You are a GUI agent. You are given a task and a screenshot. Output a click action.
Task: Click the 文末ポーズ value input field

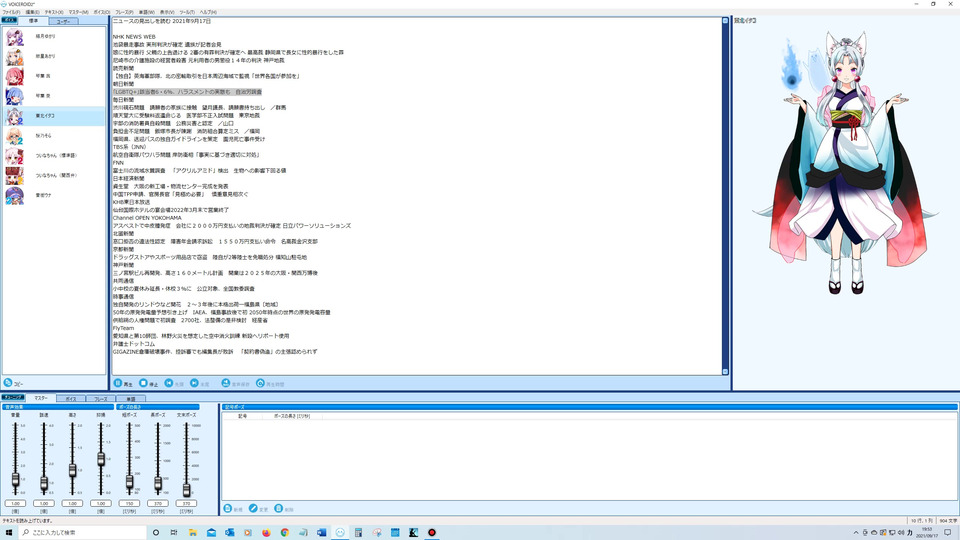click(186, 503)
